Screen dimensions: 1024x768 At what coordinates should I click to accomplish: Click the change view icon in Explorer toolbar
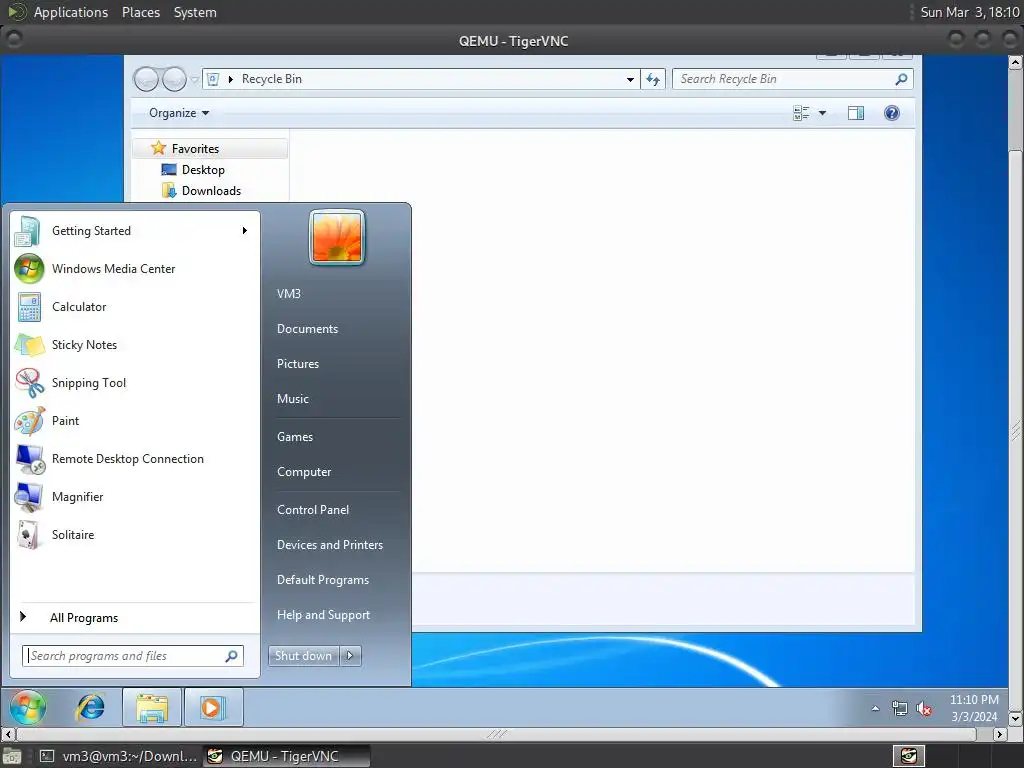pos(801,113)
